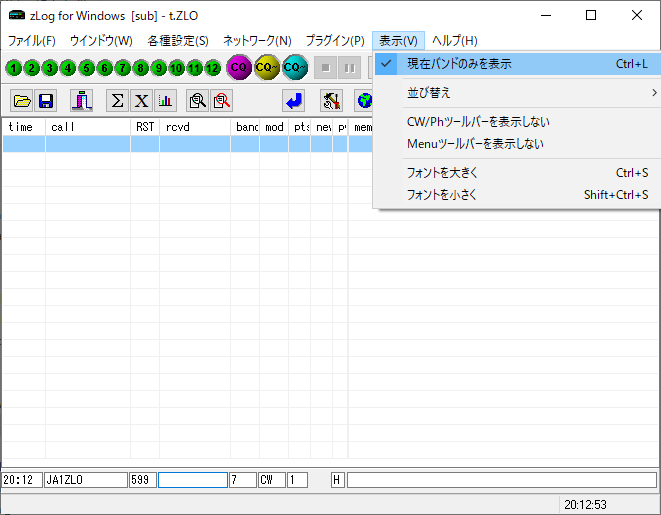Expand the 並び替え submenu
The width and height of the screenshot is (661, 515).
coord(518,93)
